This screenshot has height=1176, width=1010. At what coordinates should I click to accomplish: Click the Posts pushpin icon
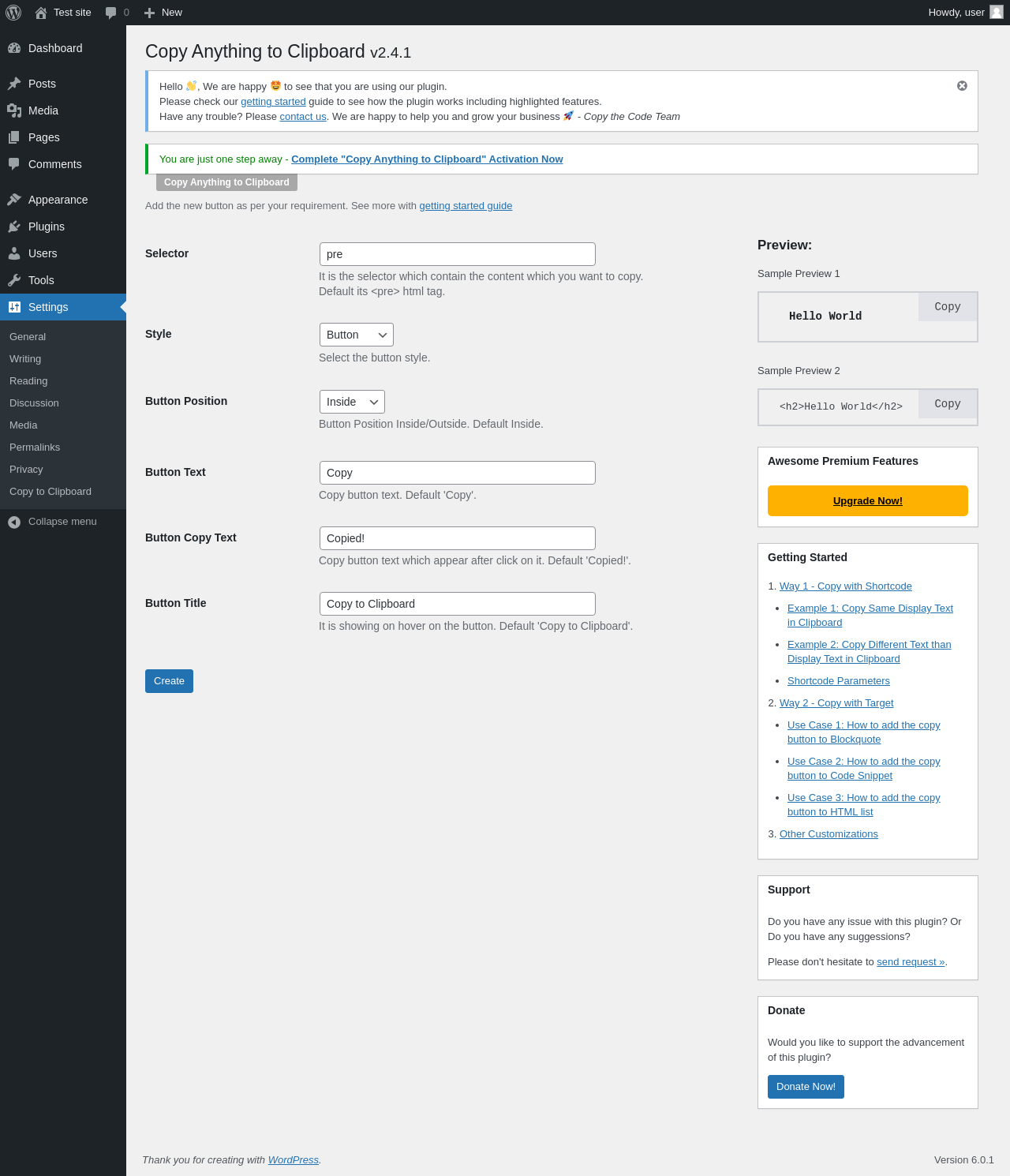(14, 84)
